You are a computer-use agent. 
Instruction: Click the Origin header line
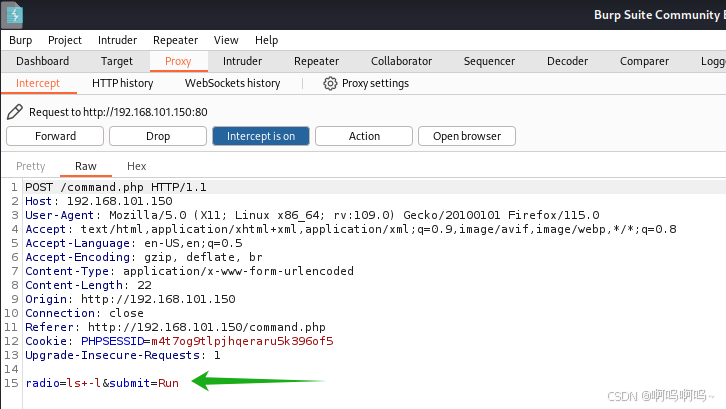click(130, 299)
